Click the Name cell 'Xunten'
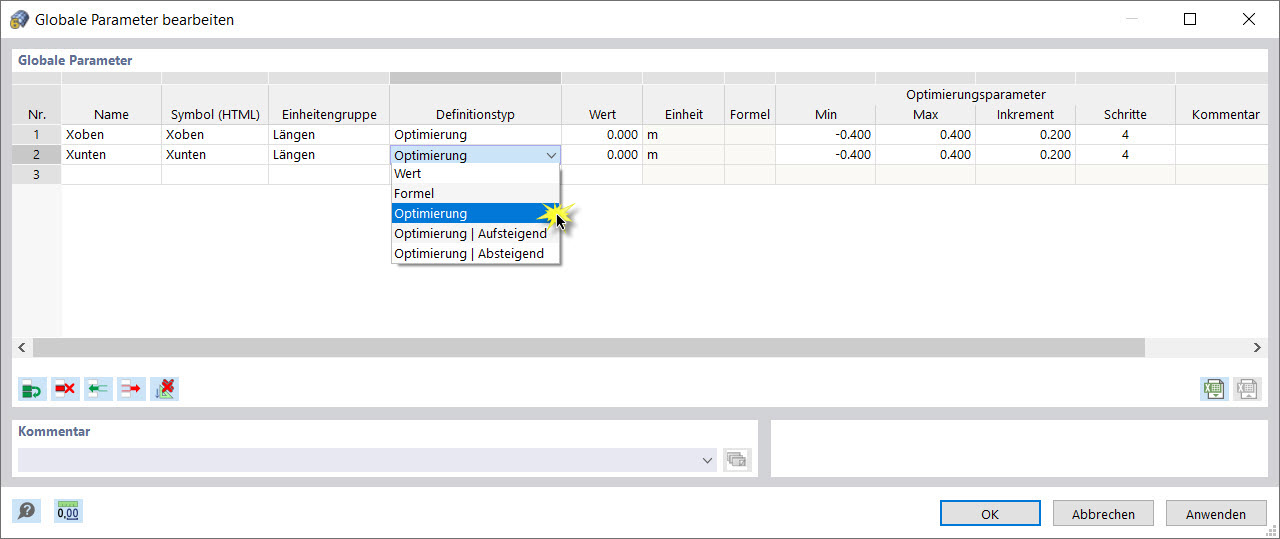 click(111, 155)
